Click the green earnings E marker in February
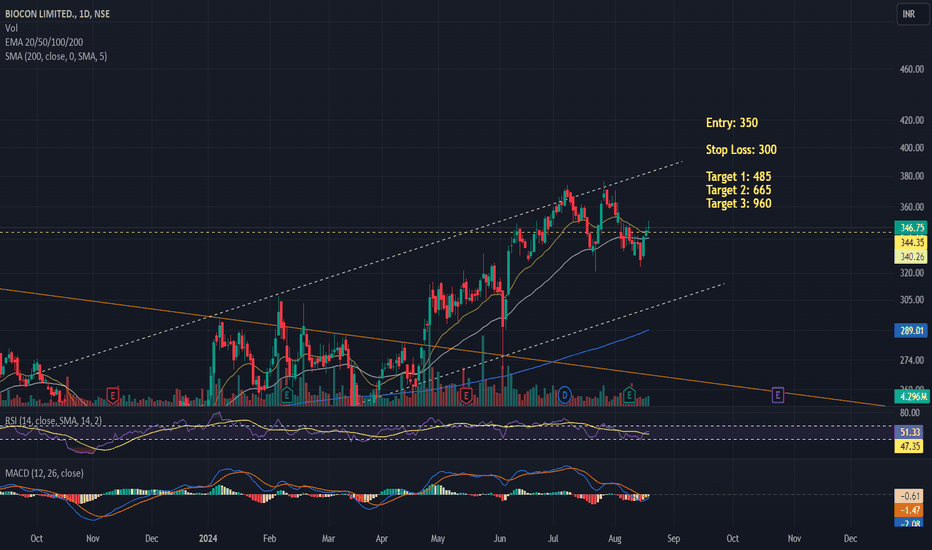The image size is (932, 550). pos(286,394)
